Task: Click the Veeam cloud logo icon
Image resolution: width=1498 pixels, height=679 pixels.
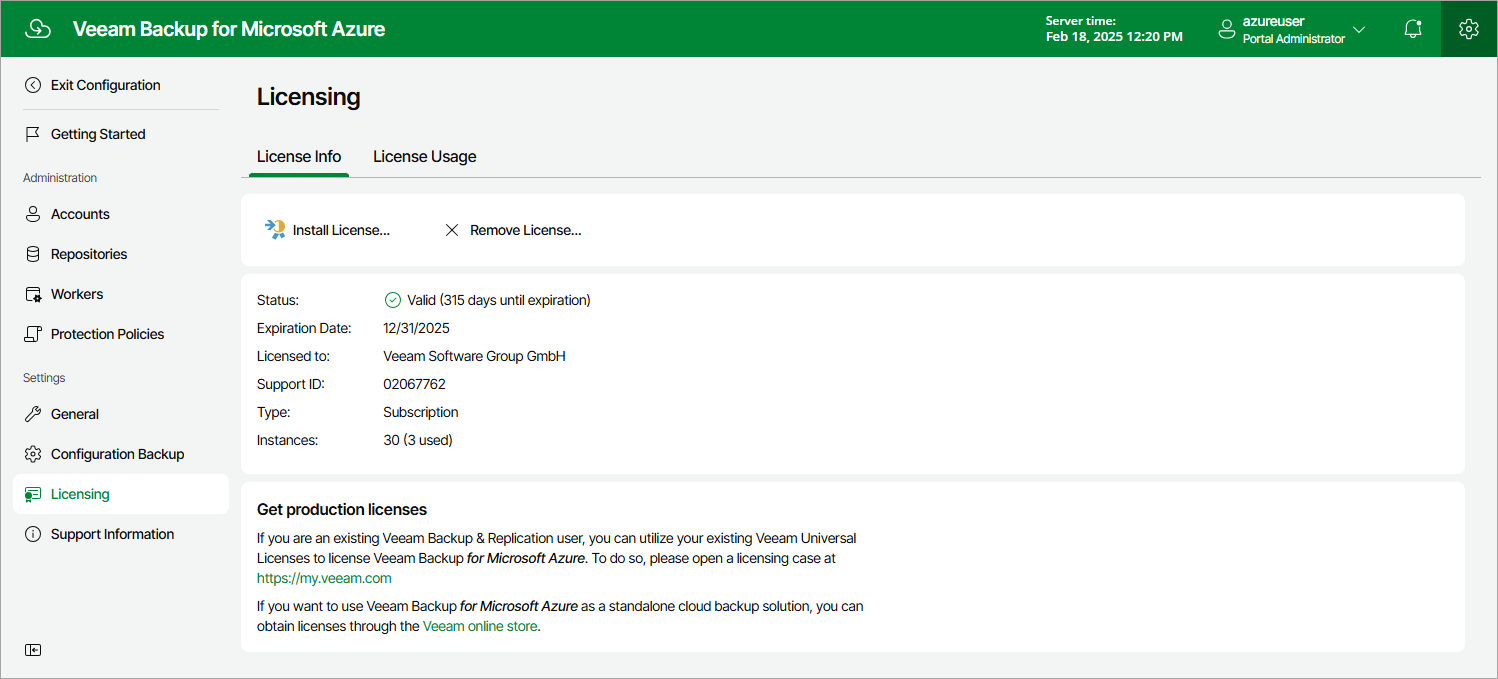Action: click(37, 29)
